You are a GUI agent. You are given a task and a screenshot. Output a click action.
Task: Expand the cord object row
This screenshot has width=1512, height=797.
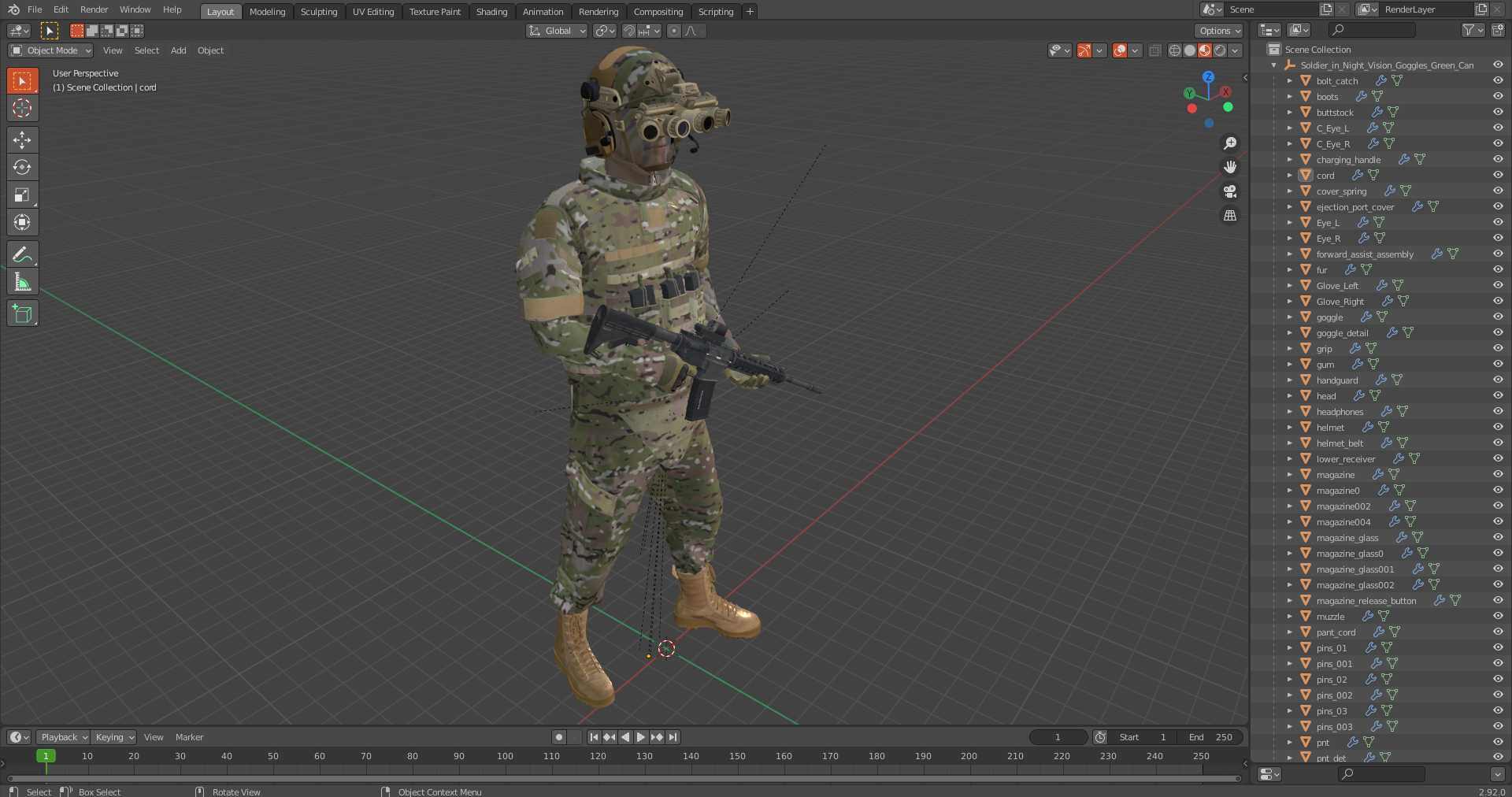(x=1289, y=176)
